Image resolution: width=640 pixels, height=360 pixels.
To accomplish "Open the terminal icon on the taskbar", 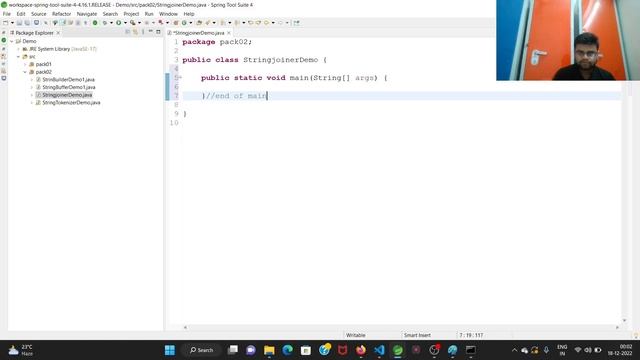I will [471, 350].
